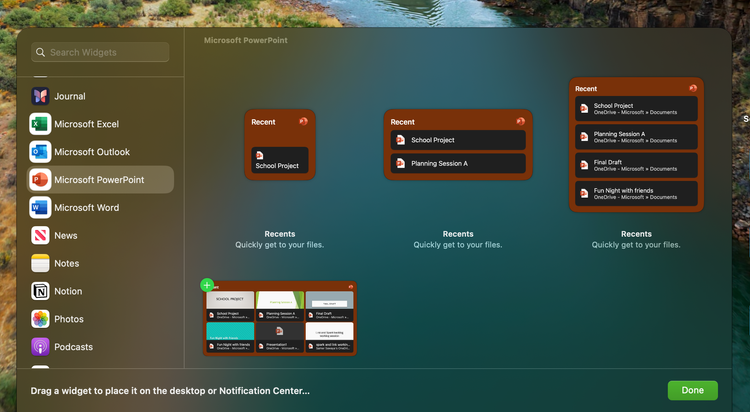Screen dimensions: 750x412
Task: Click Planning Session A in the four-file widget
Action: point(636,137)
